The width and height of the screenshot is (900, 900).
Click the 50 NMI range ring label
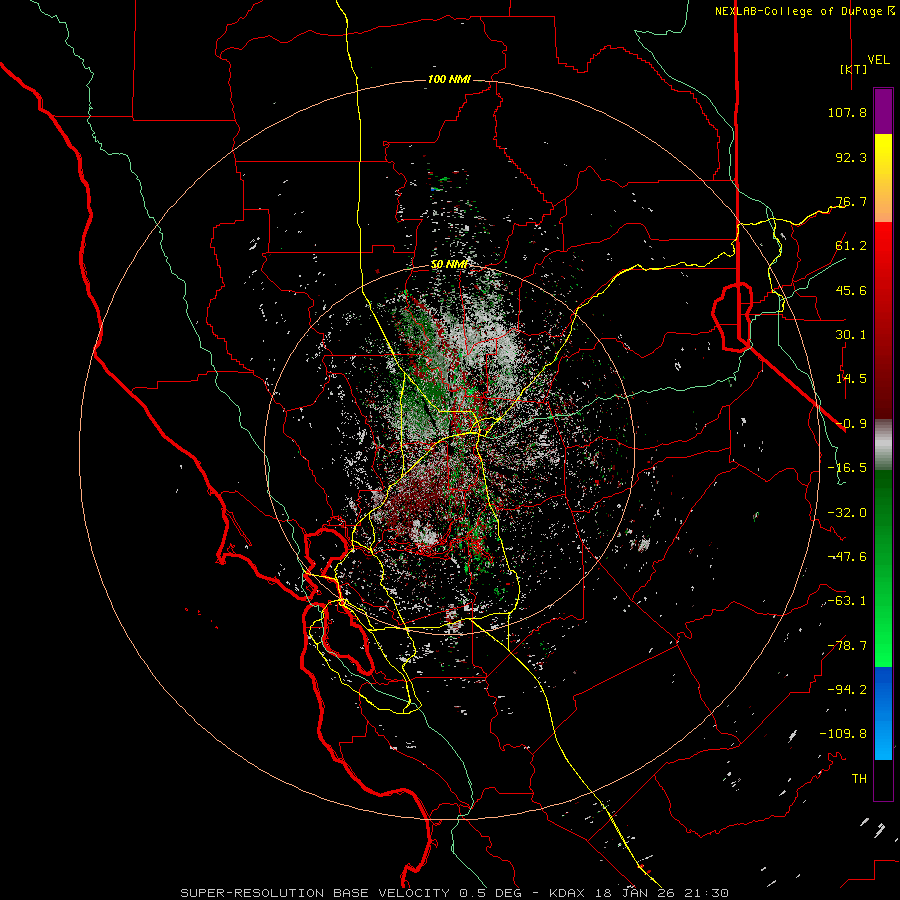[x=449, y=265]
